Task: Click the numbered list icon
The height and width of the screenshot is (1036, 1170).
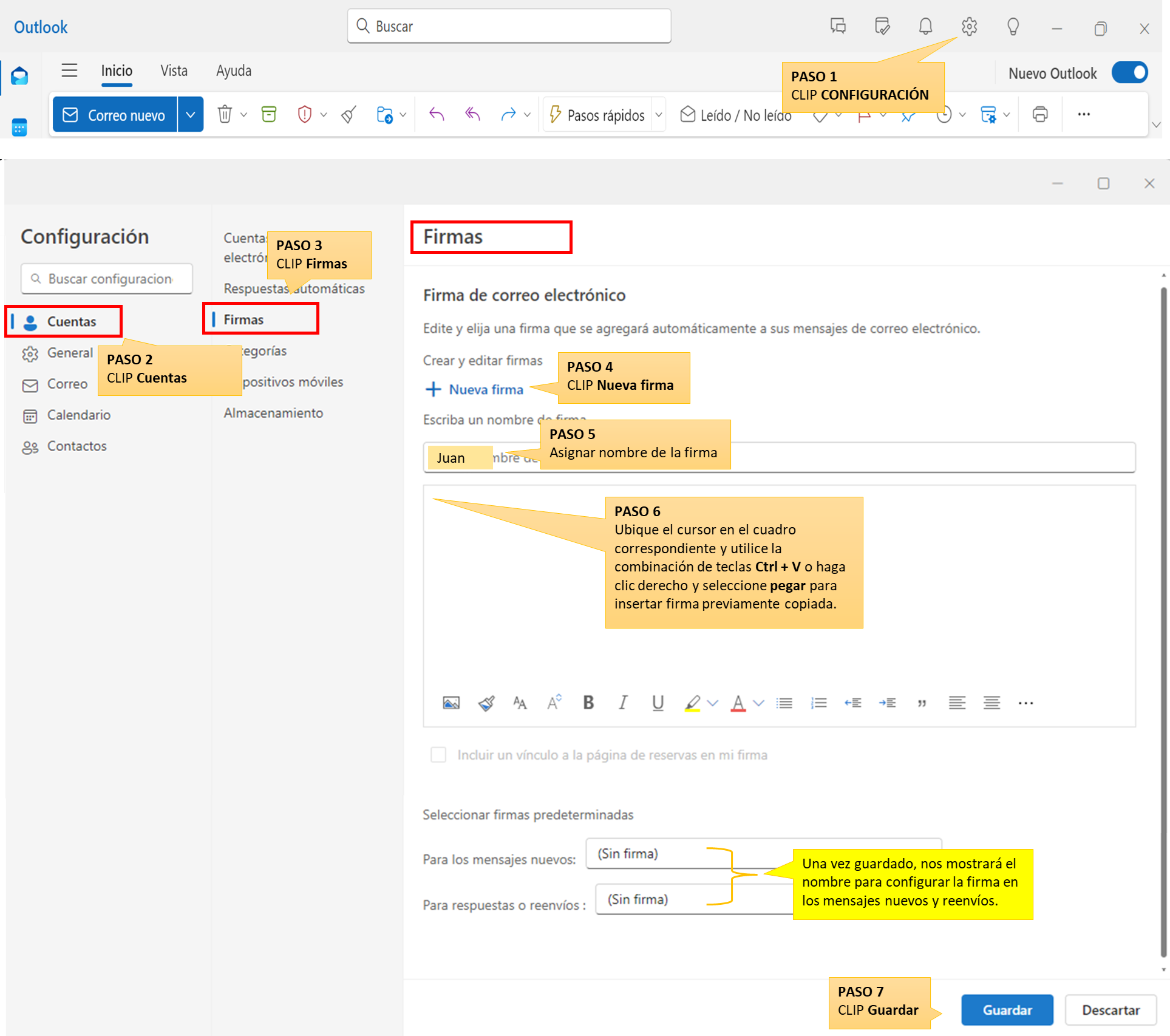Action: tap(818, 703)
